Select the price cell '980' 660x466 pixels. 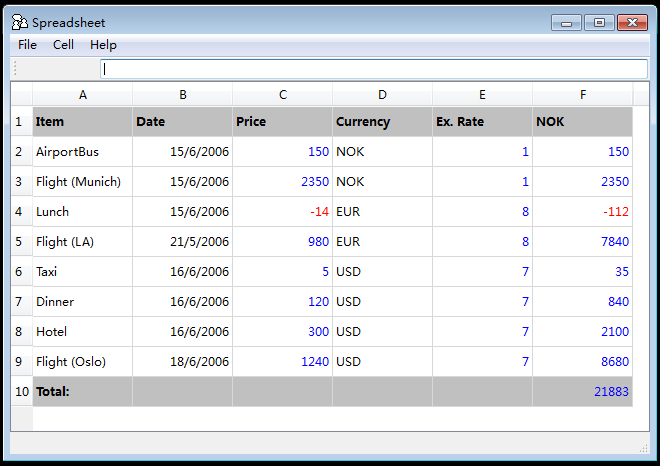282,242
